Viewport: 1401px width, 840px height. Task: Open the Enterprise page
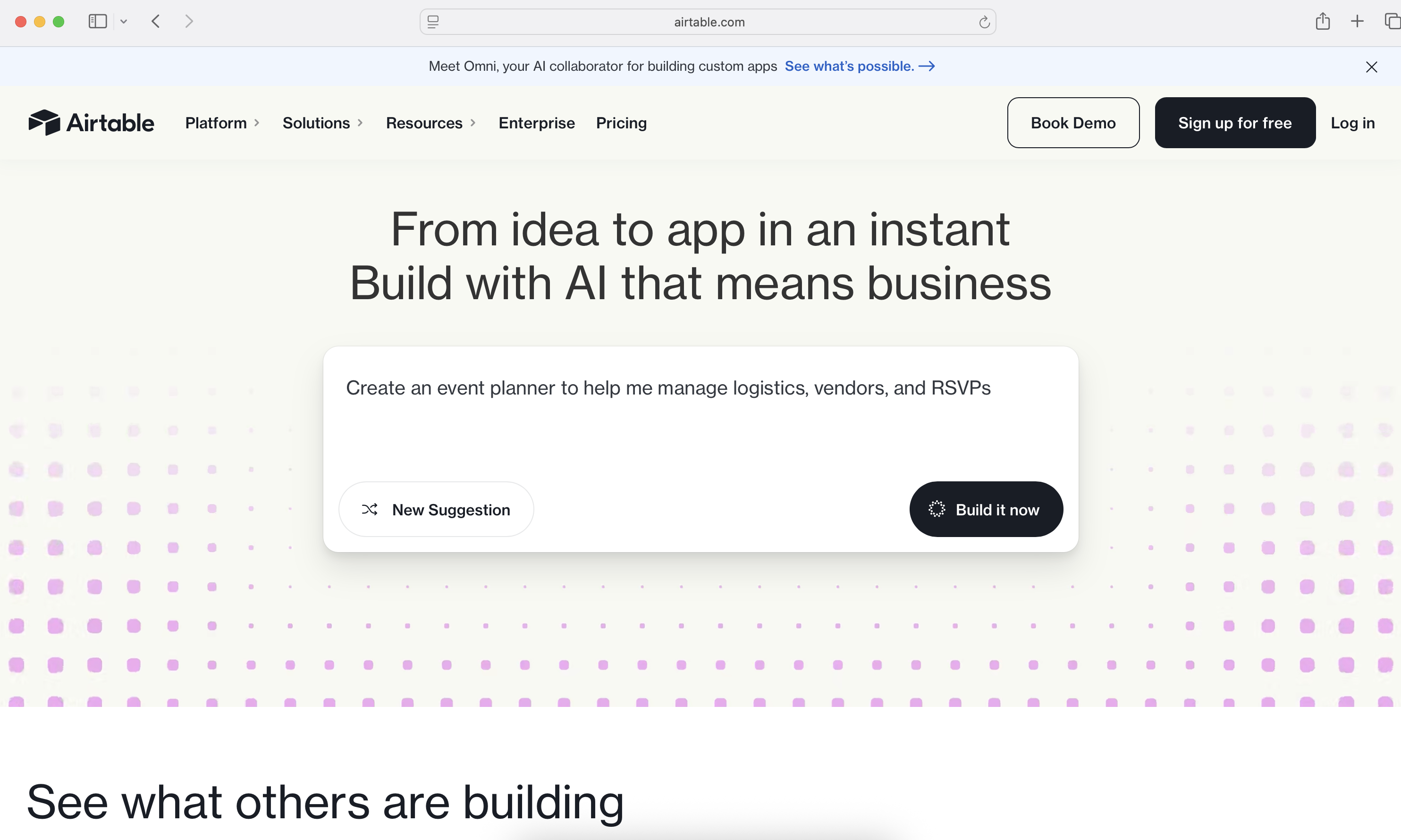click(536, 123)
